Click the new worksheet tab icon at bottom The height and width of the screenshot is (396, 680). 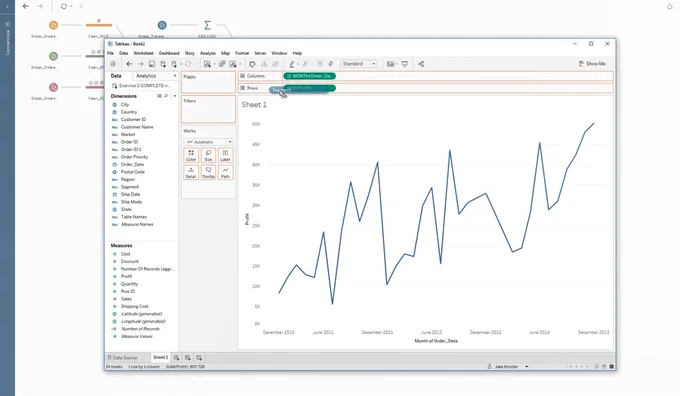(x=177, y=357)
